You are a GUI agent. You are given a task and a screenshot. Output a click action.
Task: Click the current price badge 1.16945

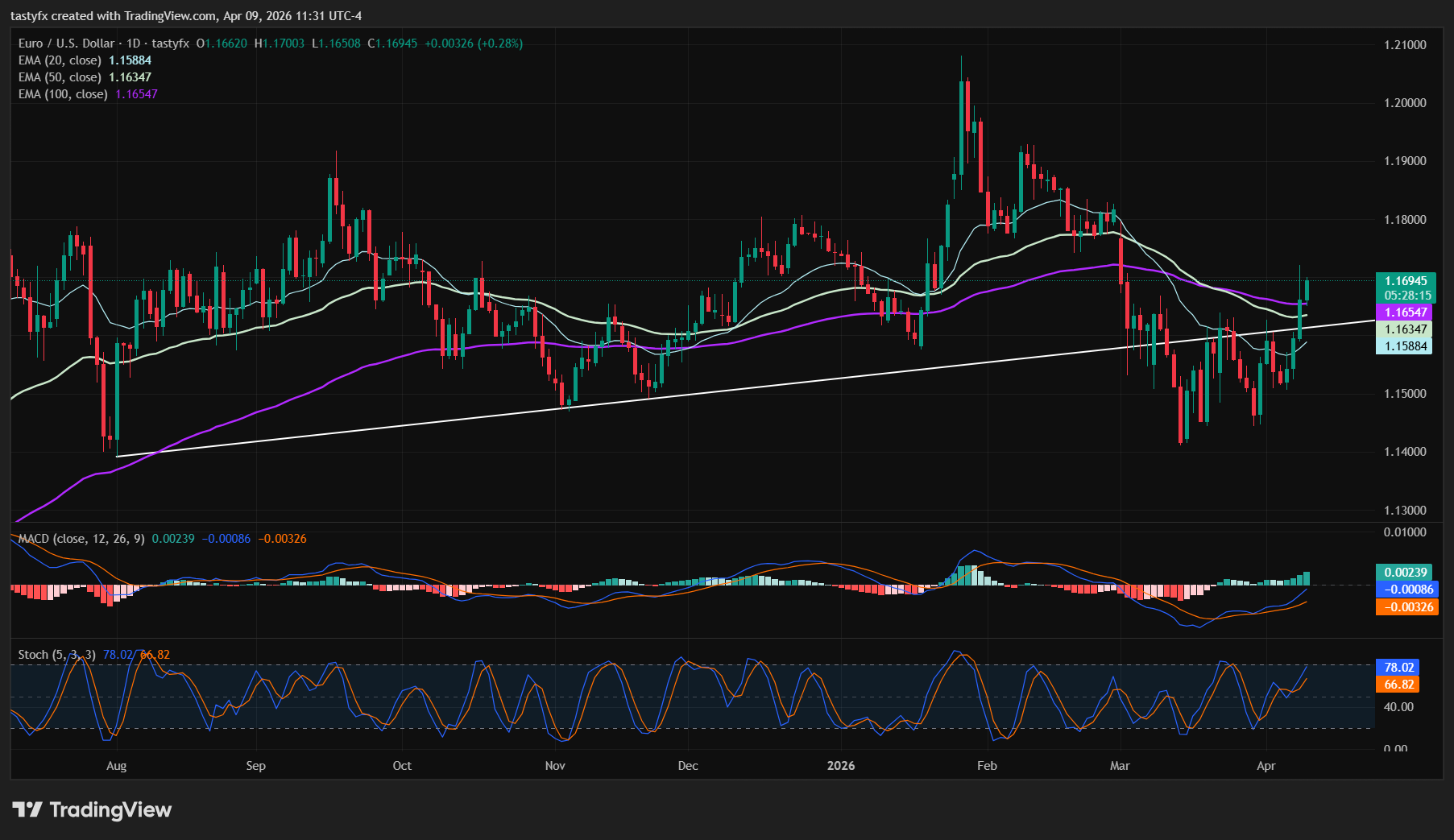(x=1405, y=283)
